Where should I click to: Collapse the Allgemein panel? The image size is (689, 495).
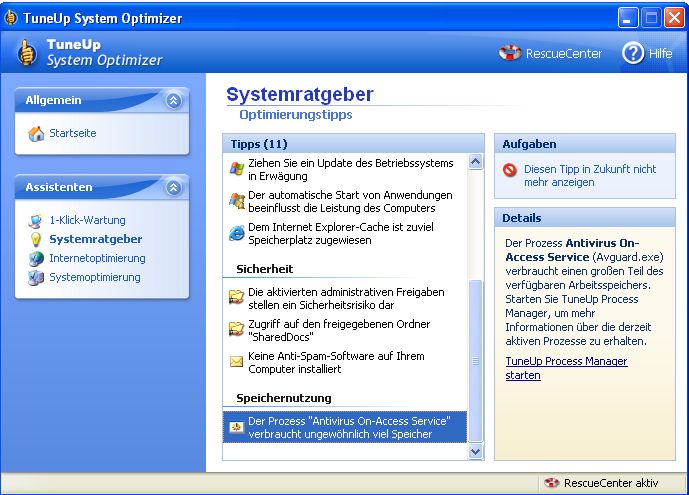[x=174, y=101]
